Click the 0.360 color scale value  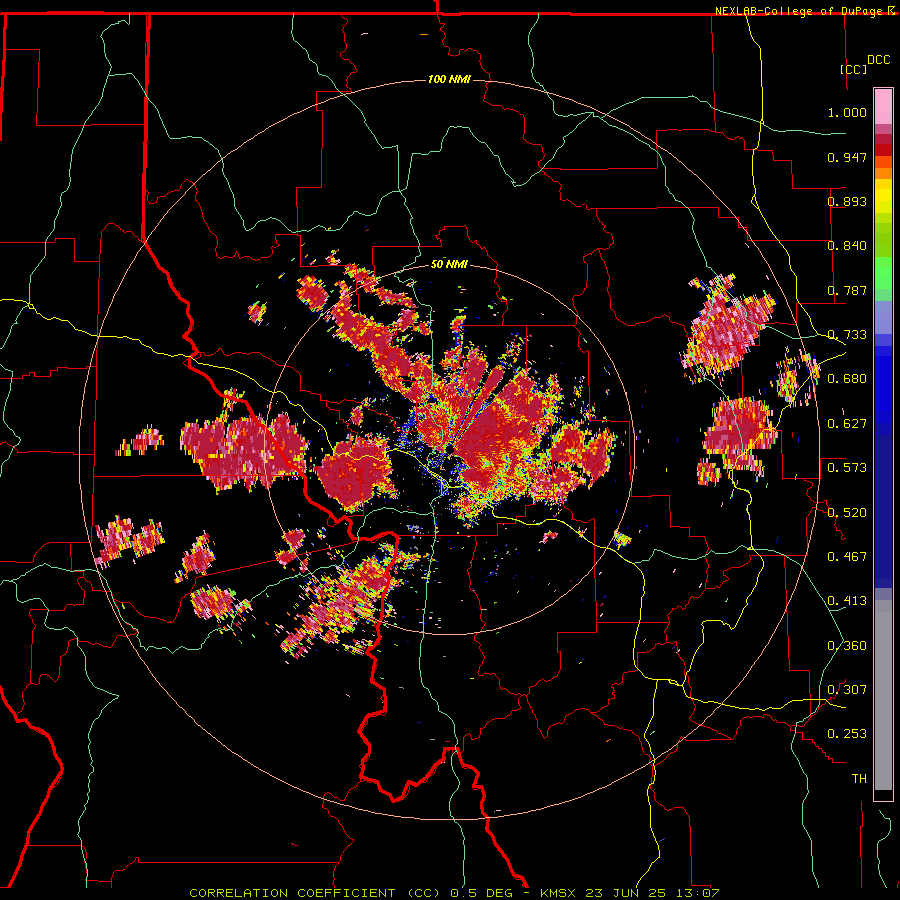pyautogui.click(x=847, y=646)
